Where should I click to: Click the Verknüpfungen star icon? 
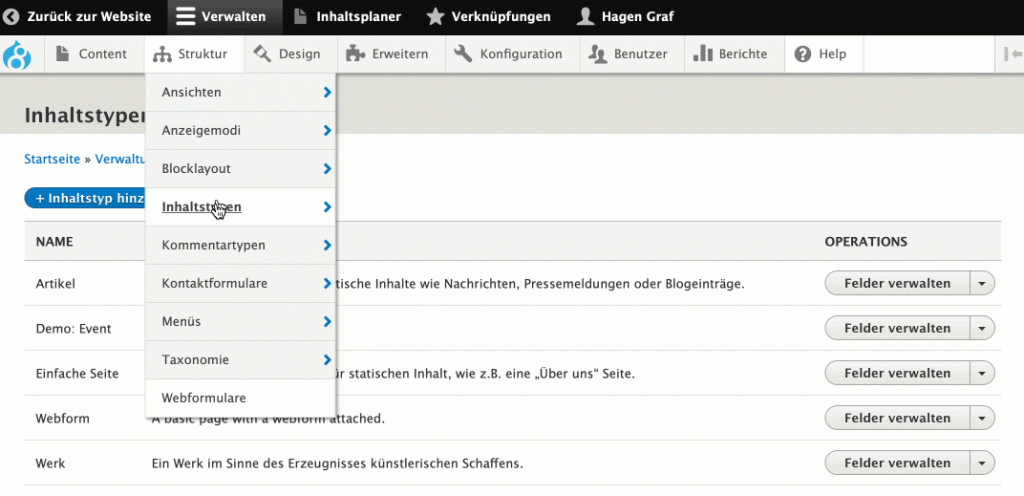click(x=435, y=16)
